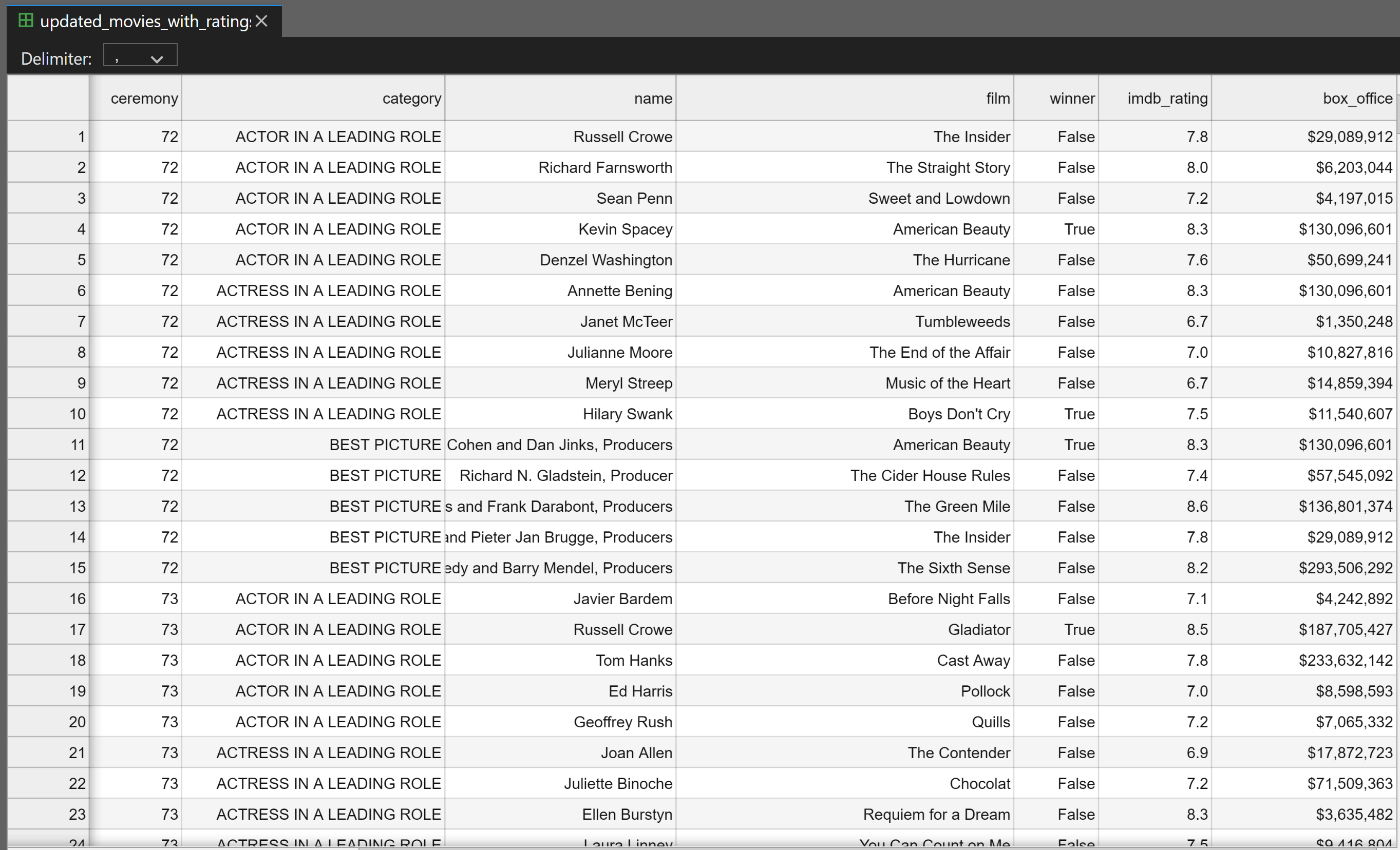
Task: Click the name cell Joan Allen
Action: (x=560, y=753)
